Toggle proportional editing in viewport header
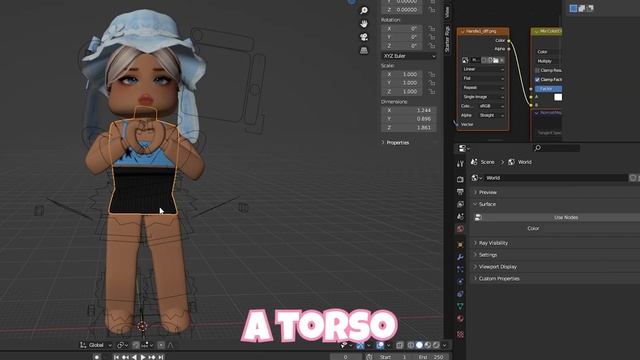640x360 pixels. [161, 345]
